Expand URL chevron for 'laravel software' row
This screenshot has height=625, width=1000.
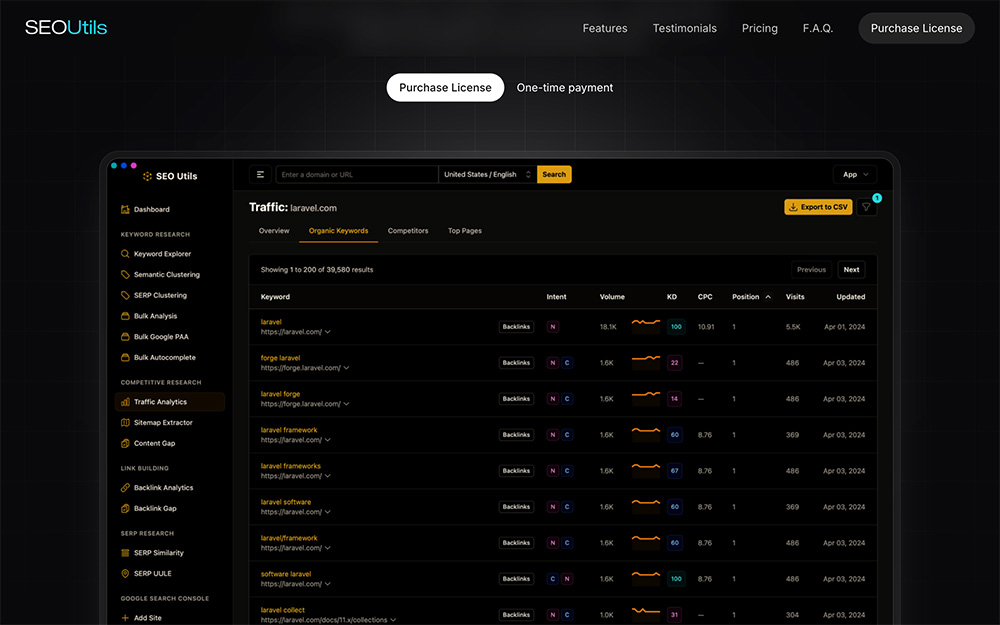coord(328,512)
